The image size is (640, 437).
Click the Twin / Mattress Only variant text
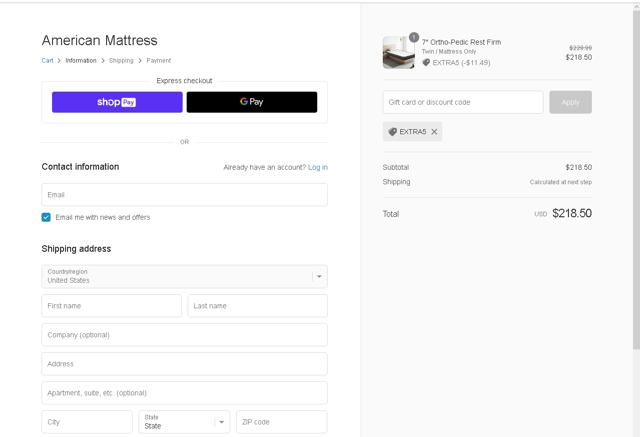pyautogui.click(x=449, y=51)
